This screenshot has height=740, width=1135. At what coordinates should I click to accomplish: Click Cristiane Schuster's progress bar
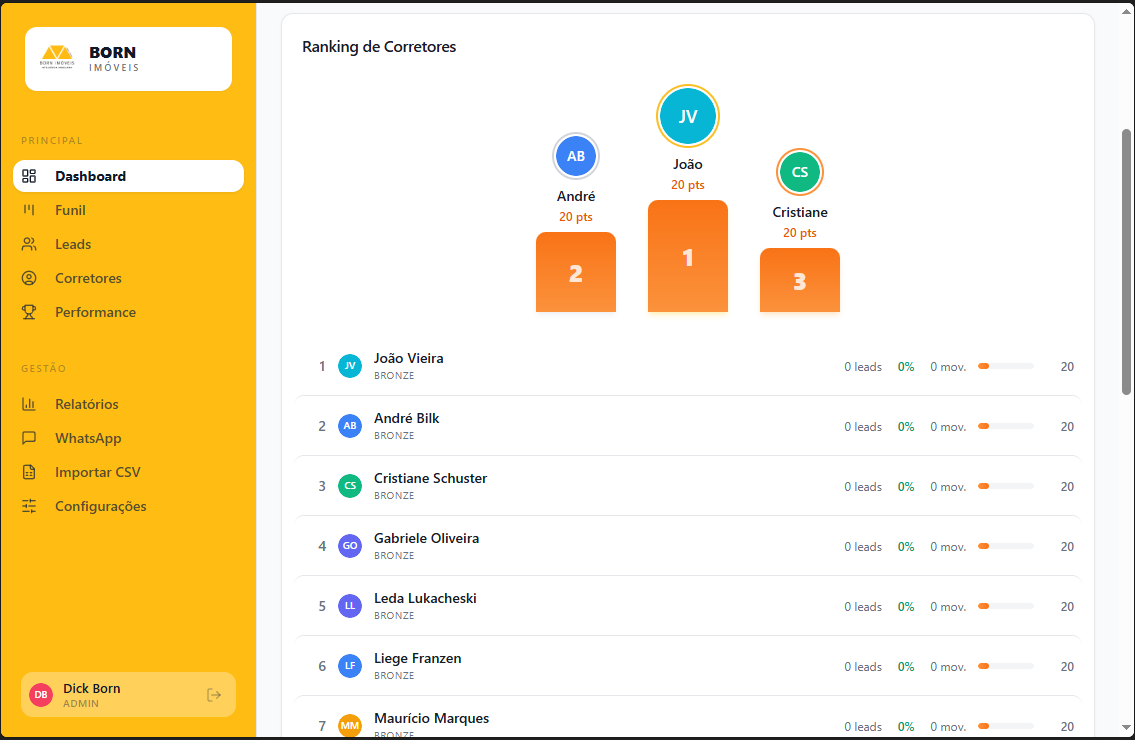click(1007, 486)
